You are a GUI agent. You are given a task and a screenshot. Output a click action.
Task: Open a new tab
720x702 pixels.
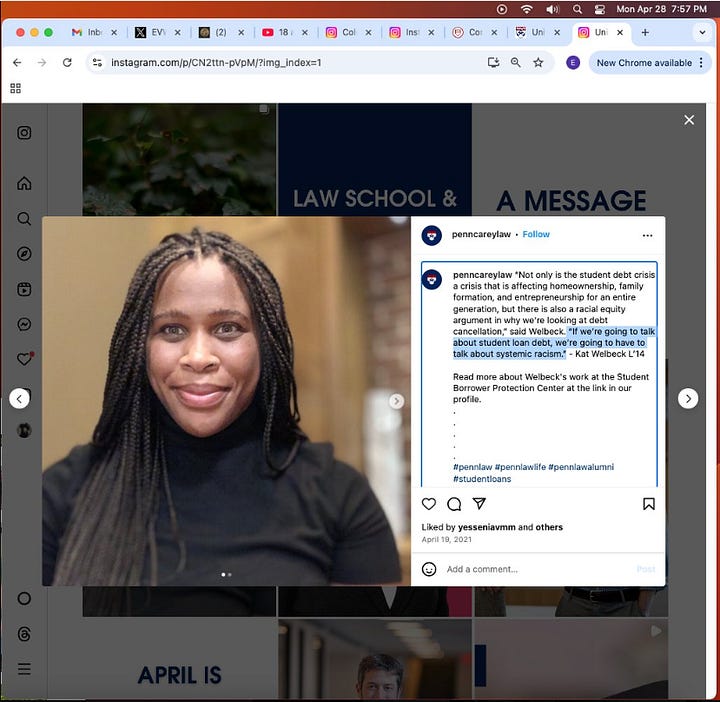pyautogui.click(x=645, y=33)
